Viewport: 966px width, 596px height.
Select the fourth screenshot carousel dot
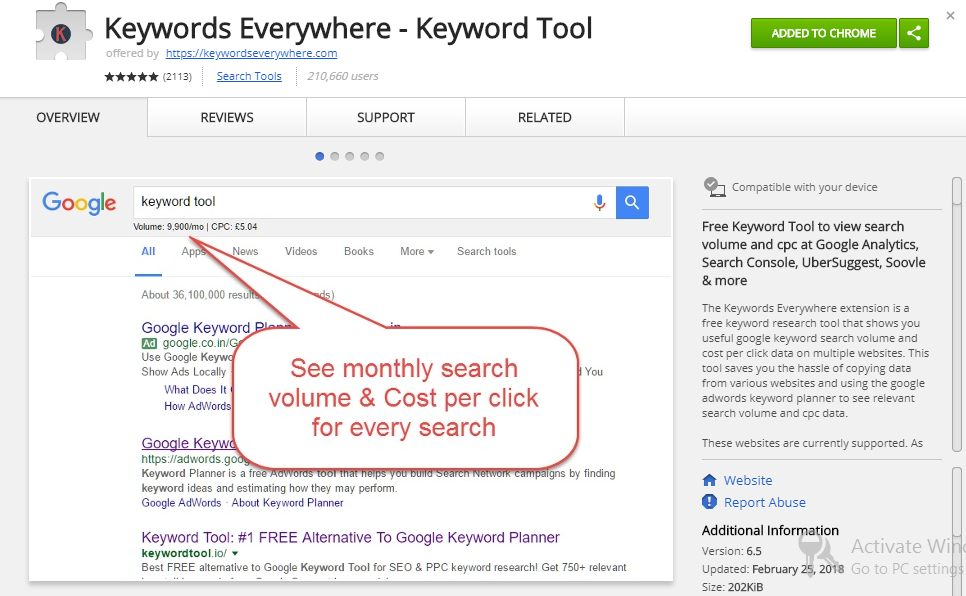click(x=365, y=156)
